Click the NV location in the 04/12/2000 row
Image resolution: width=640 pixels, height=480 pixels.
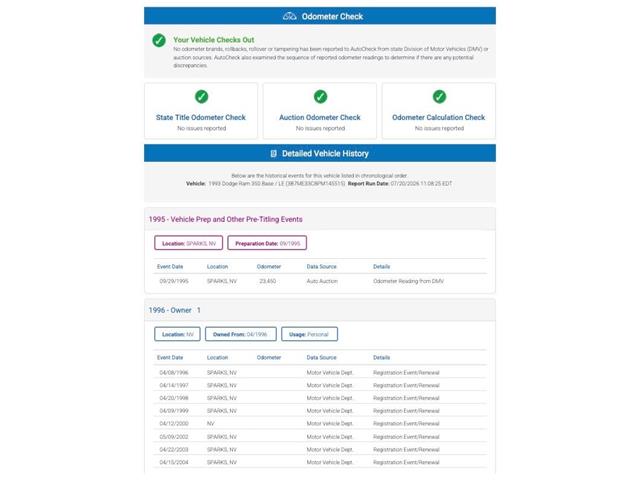pyautogui.click(x=211, y=424)
